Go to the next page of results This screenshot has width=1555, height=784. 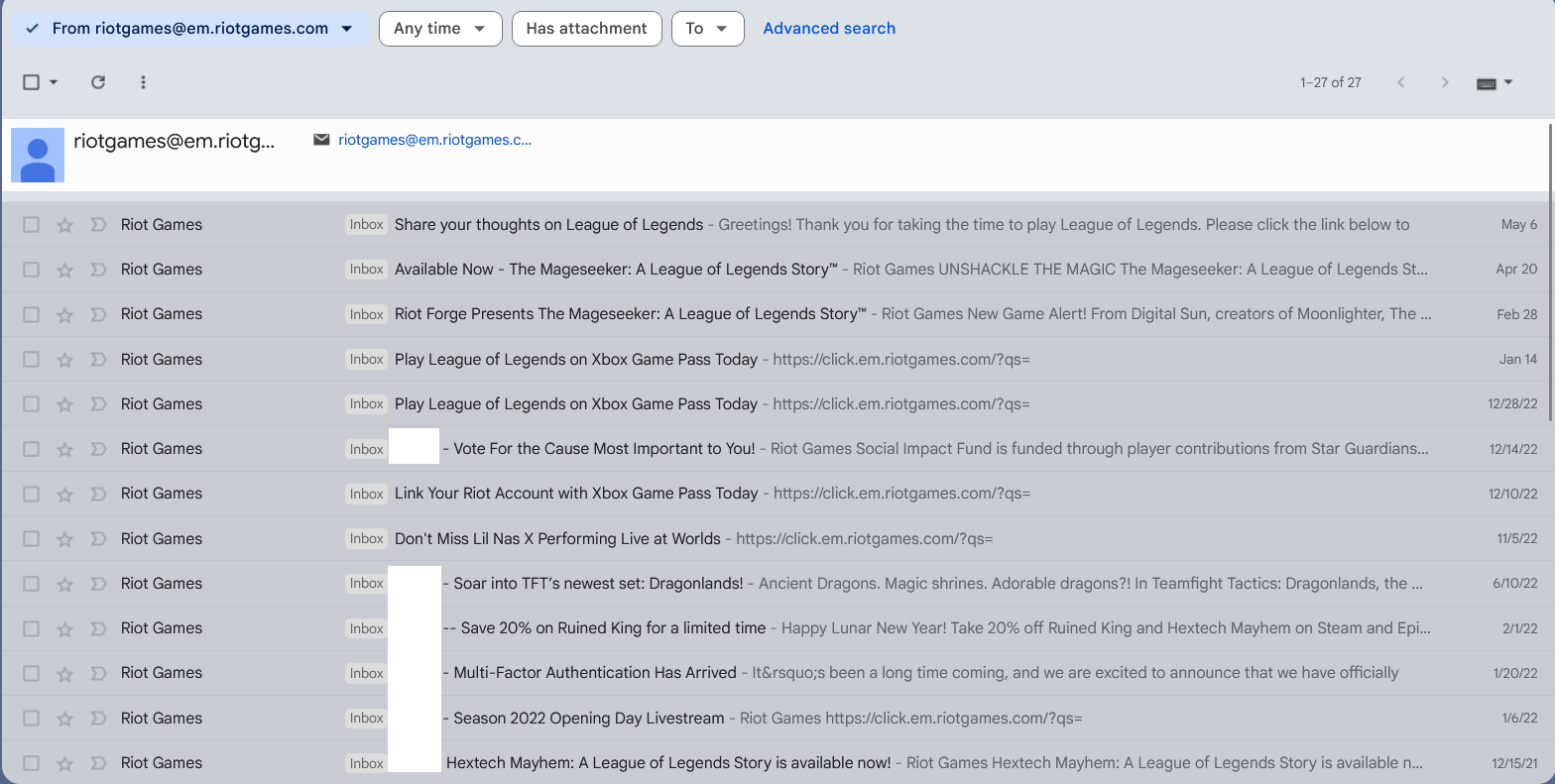[x=1445, y=82]
